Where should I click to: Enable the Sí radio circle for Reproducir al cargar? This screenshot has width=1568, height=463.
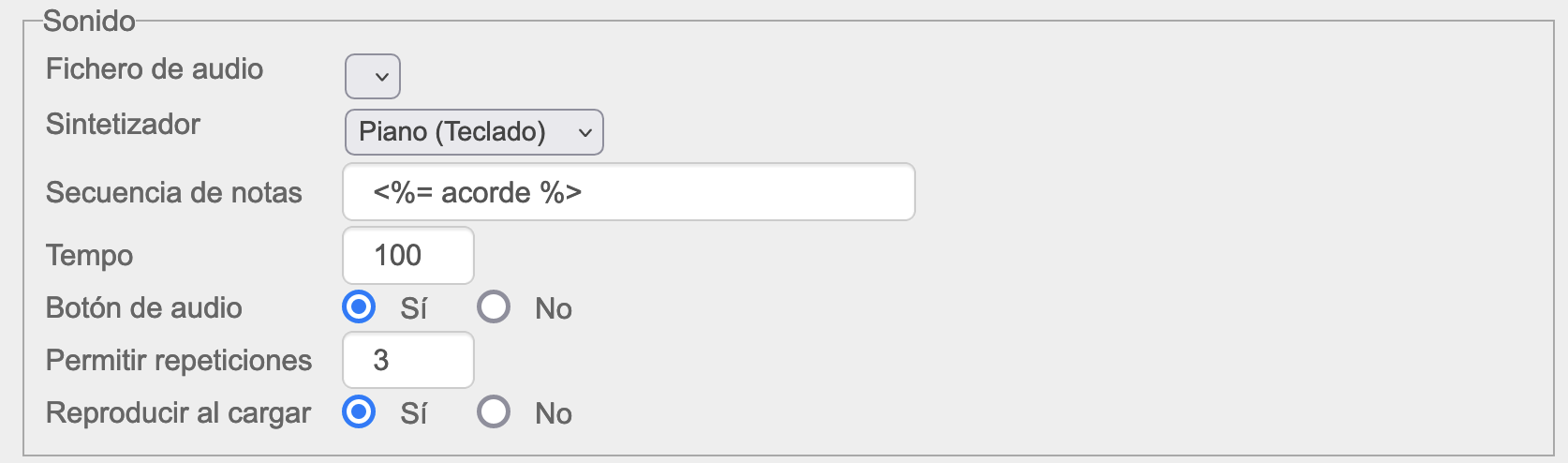pyautogui.click(x=359, y=412)
